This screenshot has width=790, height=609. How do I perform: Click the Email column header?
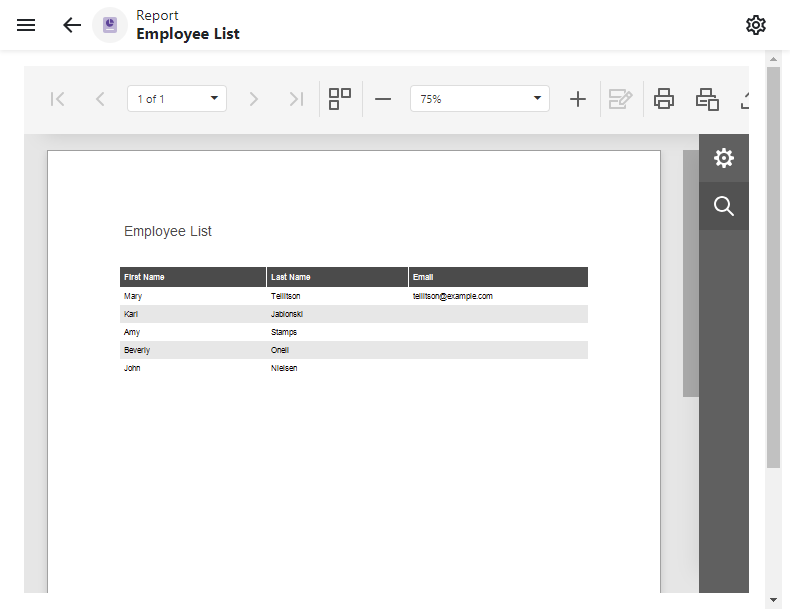coord(498,277)
